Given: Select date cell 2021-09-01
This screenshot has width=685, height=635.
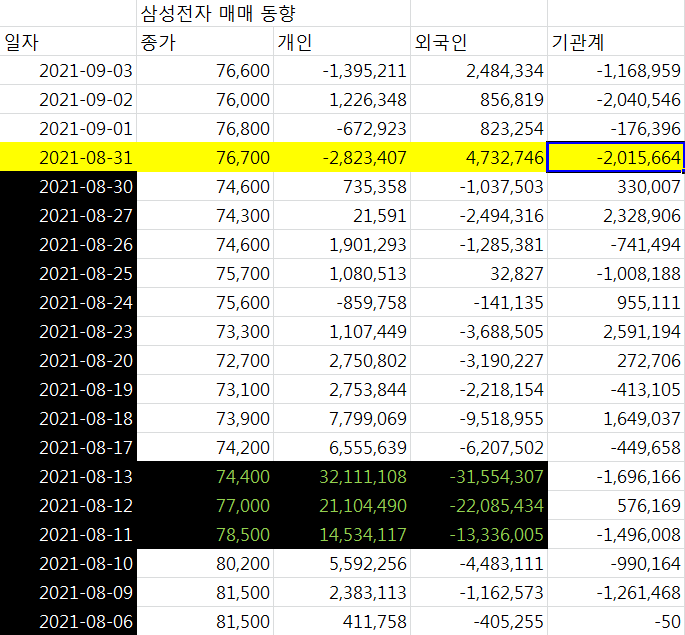Looking at the screenshot, I should click(x=68, y=128).
